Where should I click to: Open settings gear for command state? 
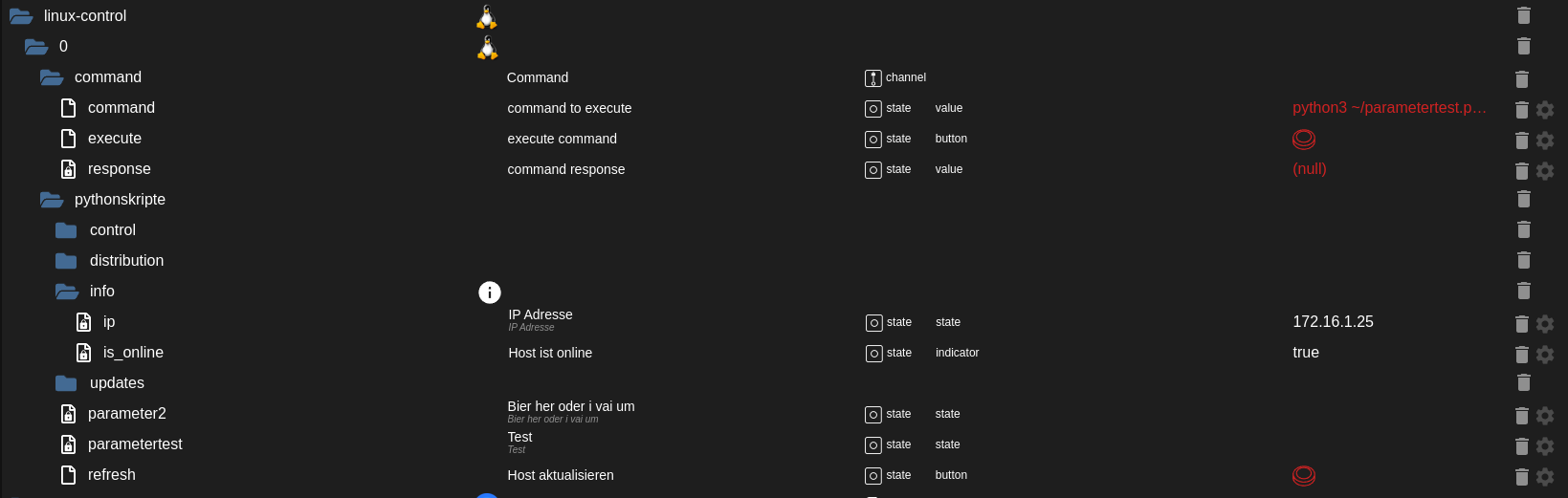pyautogui.click(x=1545, y=109)
